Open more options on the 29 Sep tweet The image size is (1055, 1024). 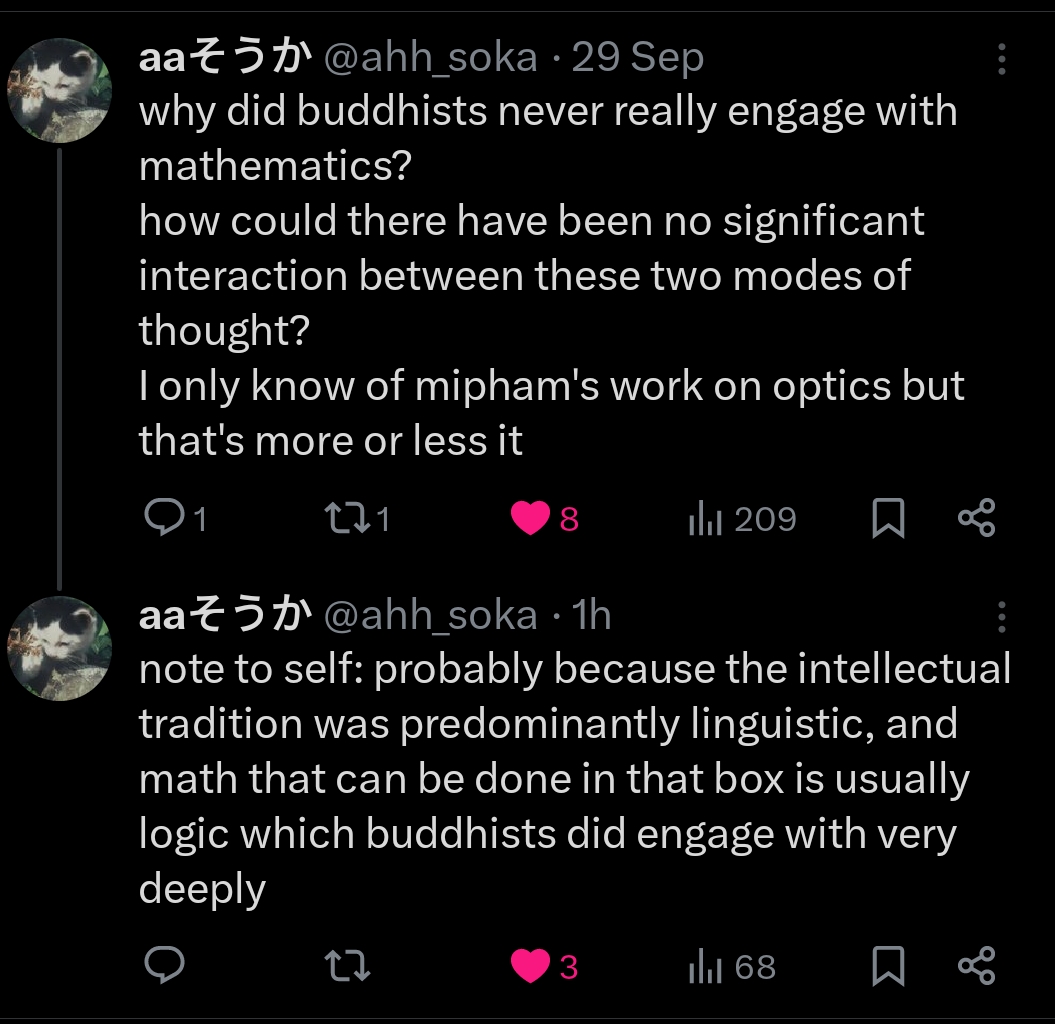coord(1001,60)
